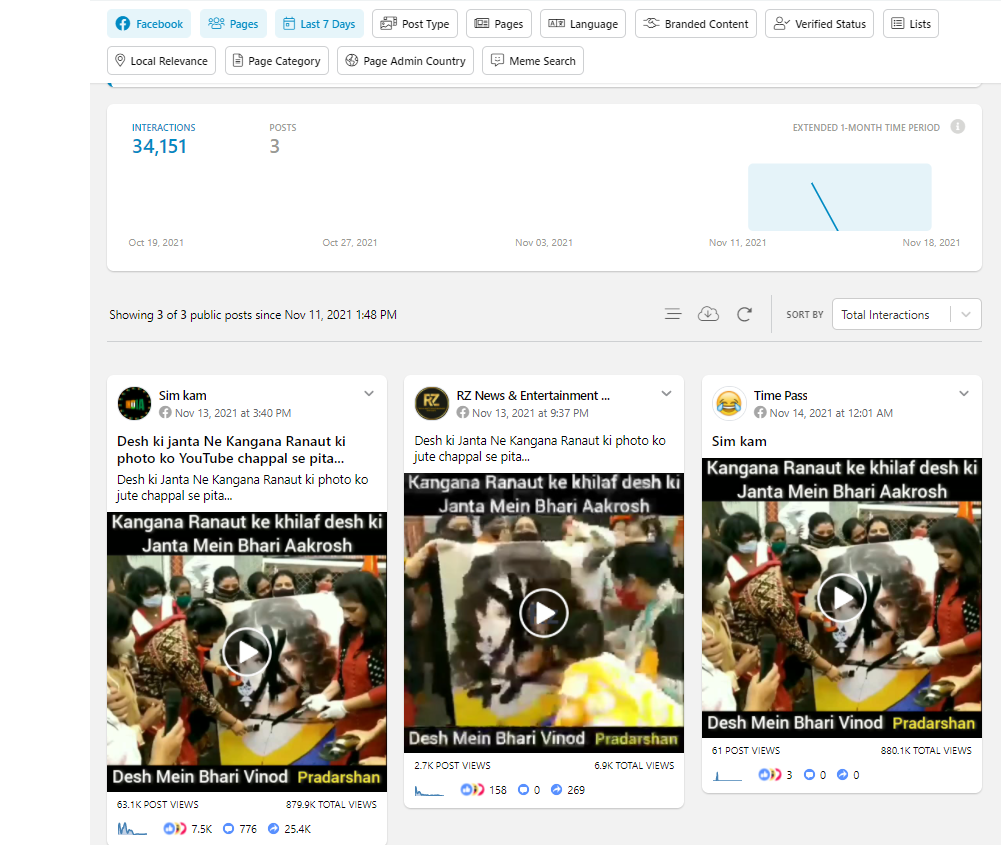Toggle the Facebook platform filter
This screenshot has width=1001, height=845.
149,24
